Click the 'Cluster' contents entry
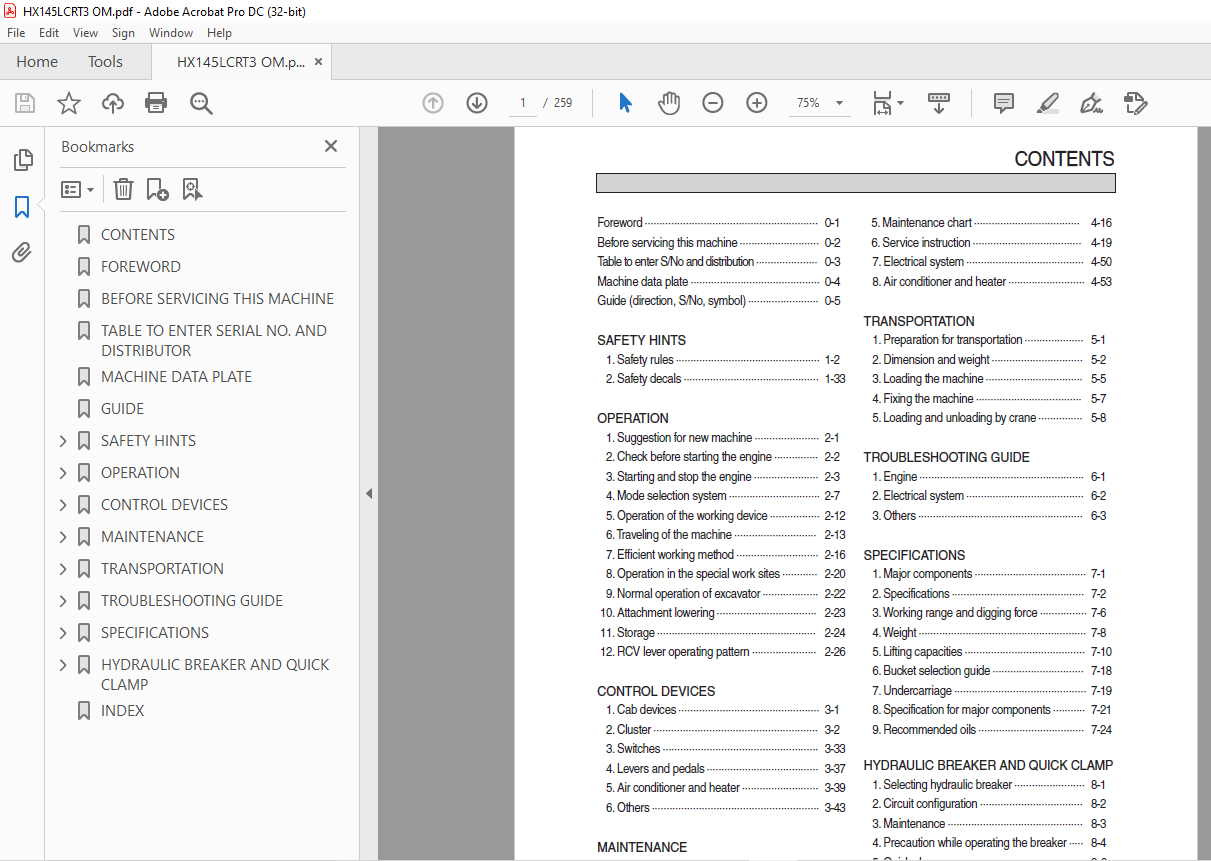The height and width of the screenshot is (861, 1211). tap(722, 730)
